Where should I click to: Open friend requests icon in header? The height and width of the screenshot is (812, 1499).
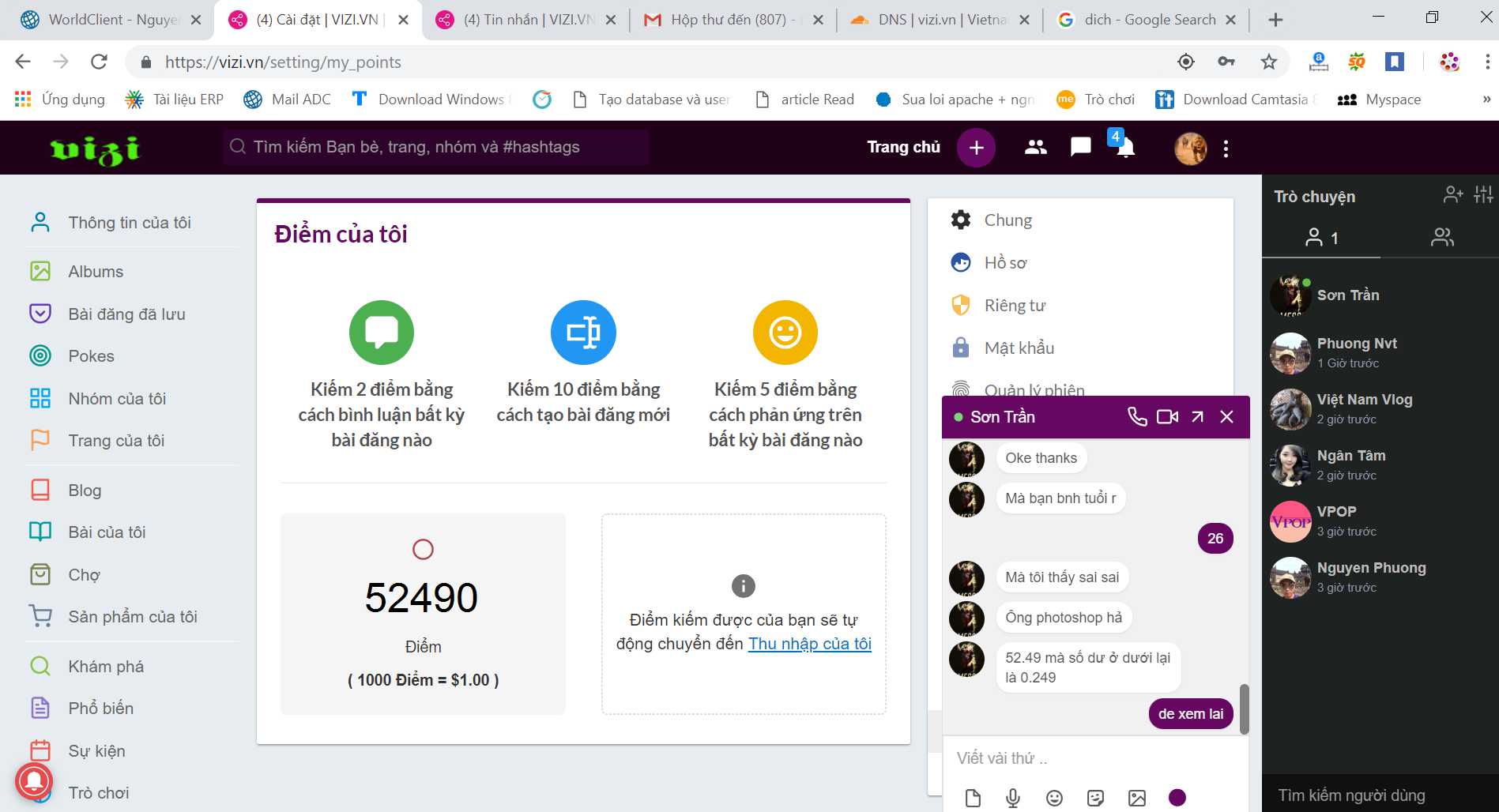point(1035,147)
